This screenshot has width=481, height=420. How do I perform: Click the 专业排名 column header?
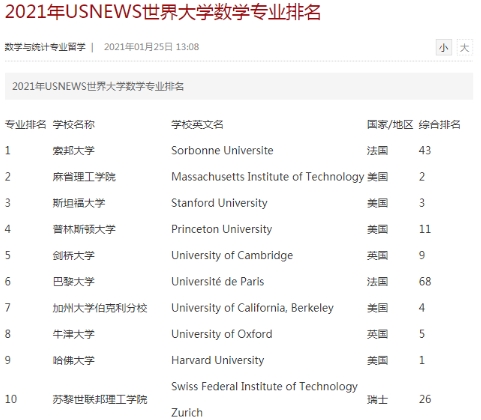pyautogui.click(x=25, y=125)
